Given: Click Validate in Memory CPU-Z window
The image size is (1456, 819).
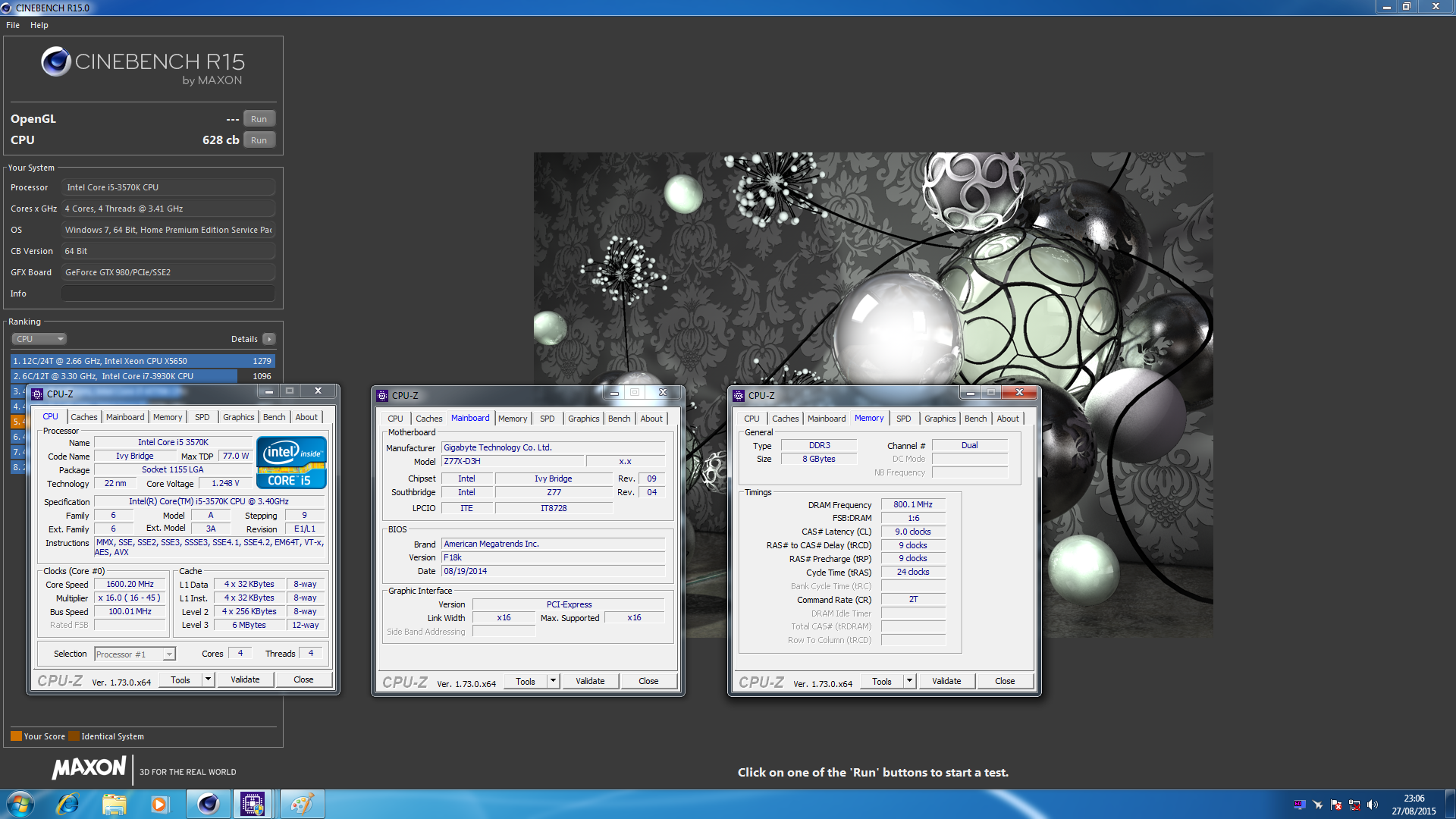Looking at the screenshot, I should [946, 681].
